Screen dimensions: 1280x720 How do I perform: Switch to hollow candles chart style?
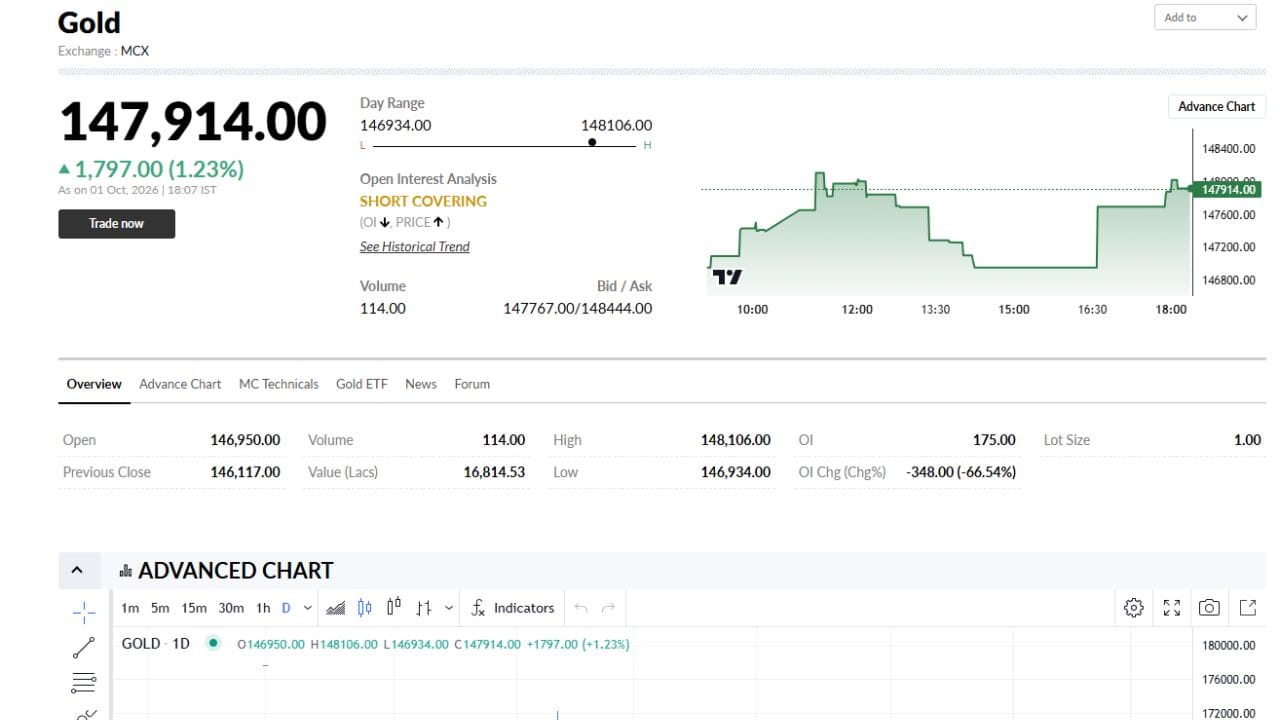(394, 607)
